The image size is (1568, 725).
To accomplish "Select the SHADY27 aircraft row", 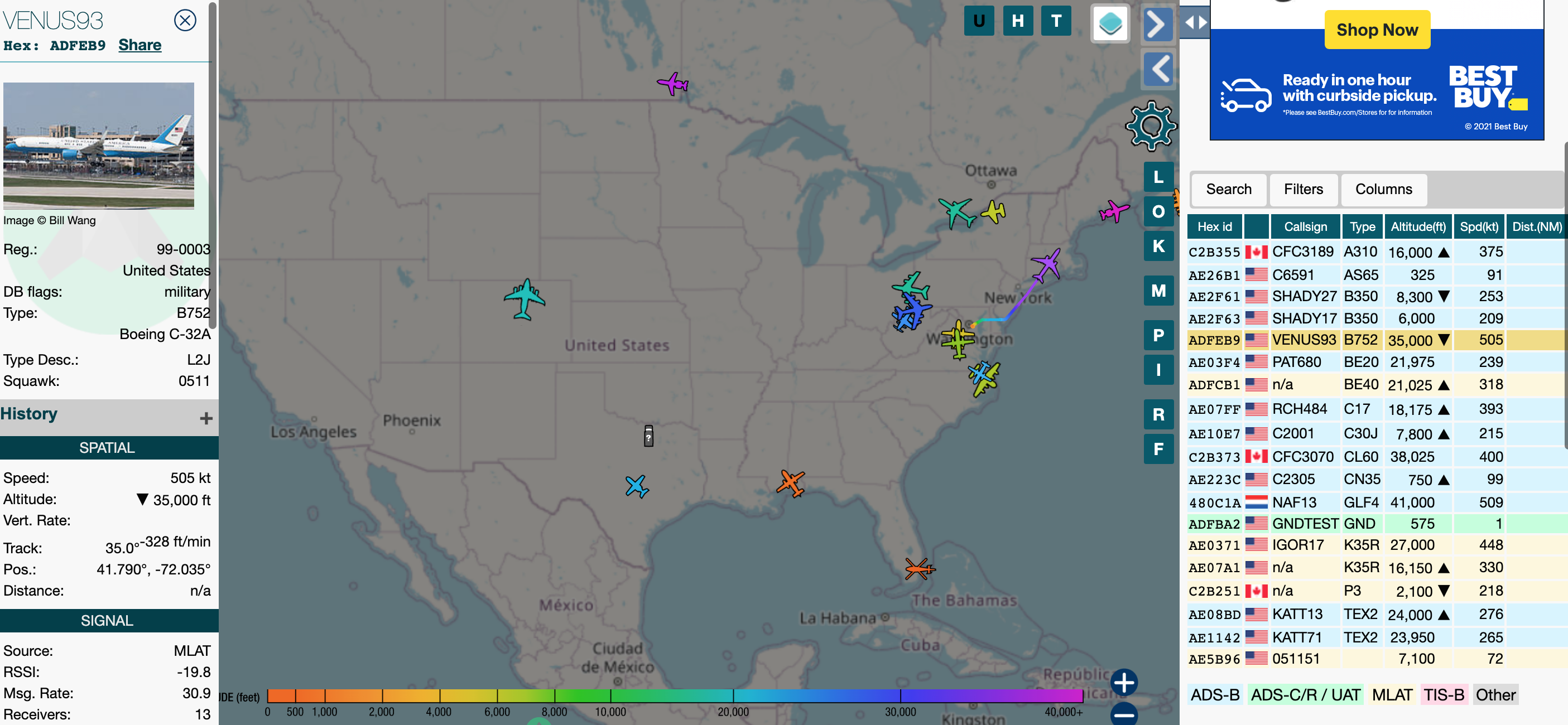I will pos(1377,296).
